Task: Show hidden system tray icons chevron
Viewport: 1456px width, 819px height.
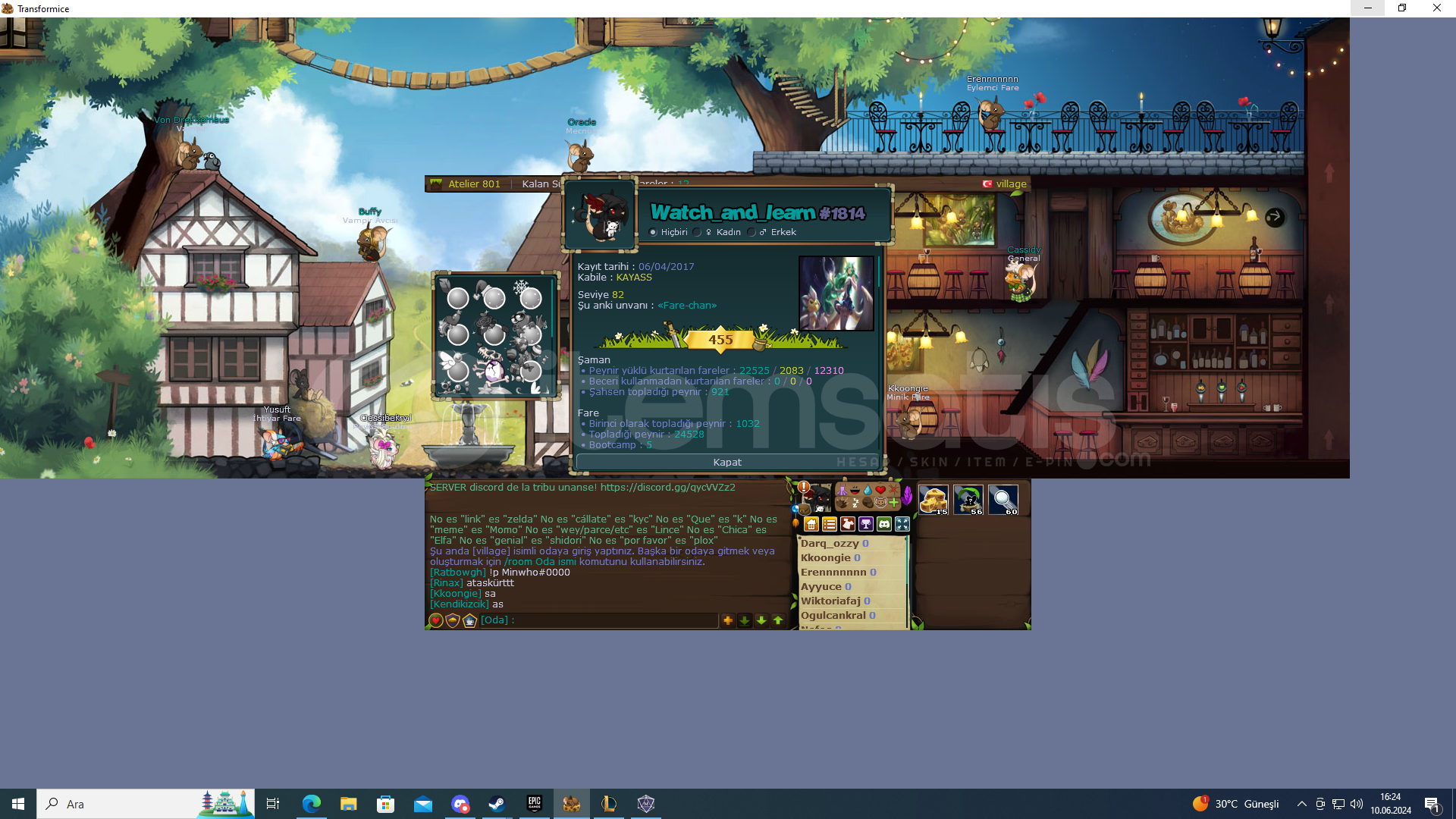Action: click(x=1301, y=804)
